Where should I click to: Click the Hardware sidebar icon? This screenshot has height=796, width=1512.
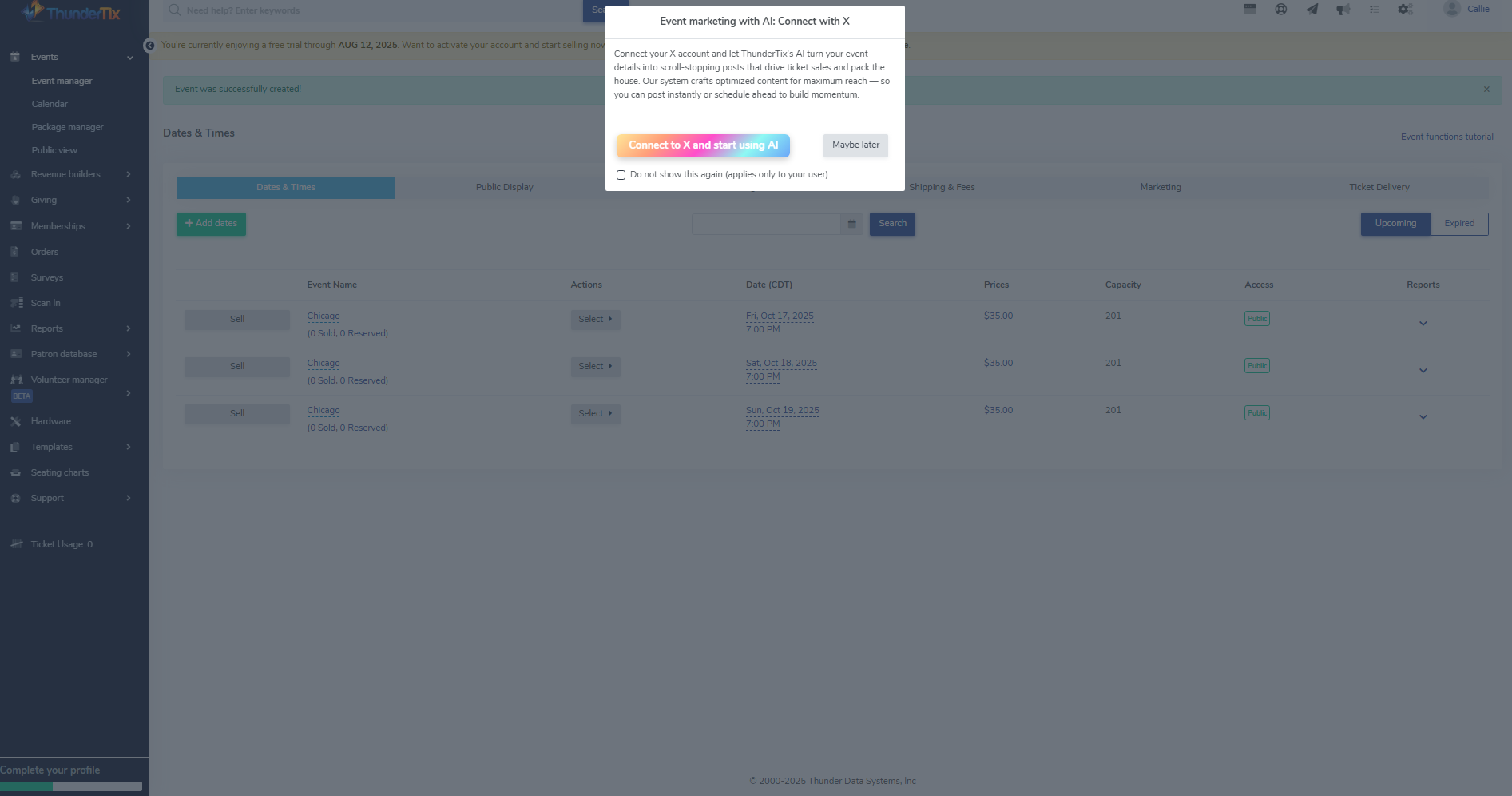[x=15, y=421]
